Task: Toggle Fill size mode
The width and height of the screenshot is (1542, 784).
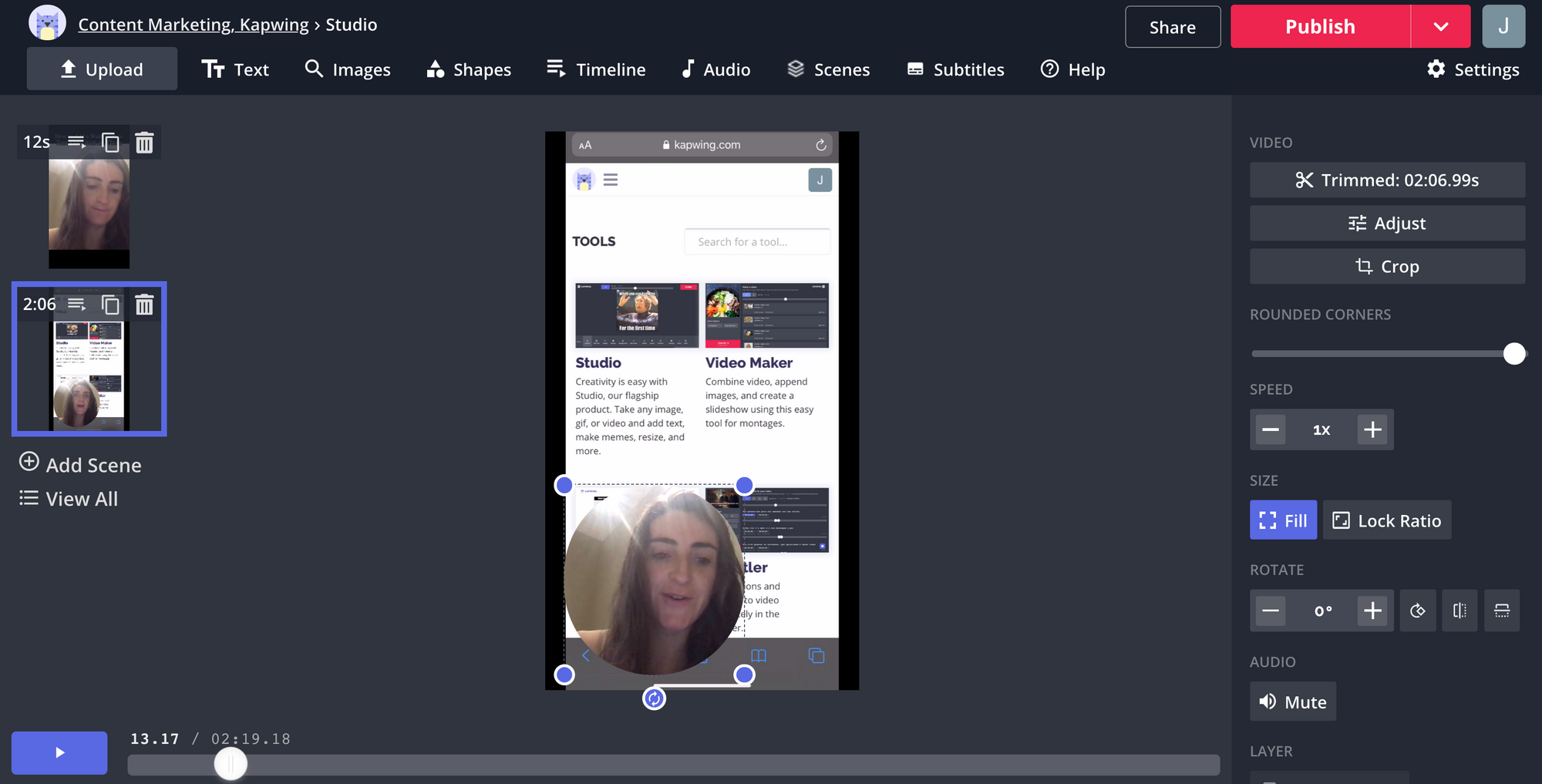Action: pyautogui.click(x=1283, y=520)
